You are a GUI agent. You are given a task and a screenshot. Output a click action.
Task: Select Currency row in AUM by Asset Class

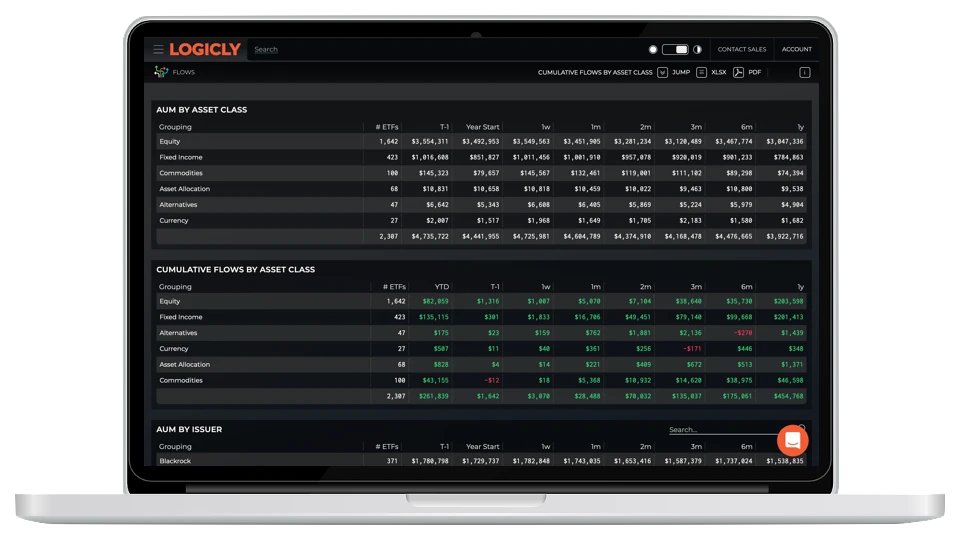481,220
